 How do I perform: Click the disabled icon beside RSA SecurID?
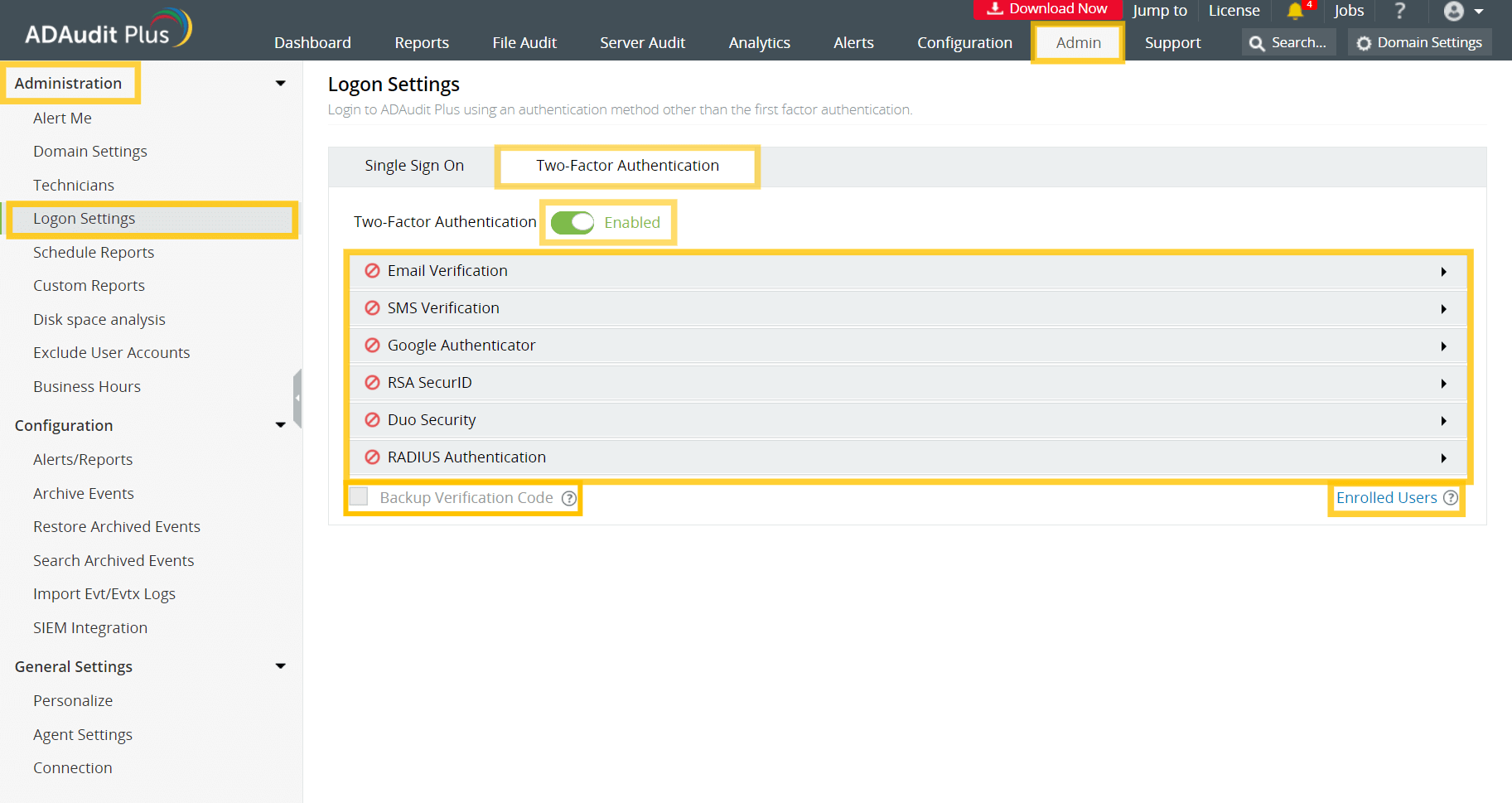pos(373,383)
